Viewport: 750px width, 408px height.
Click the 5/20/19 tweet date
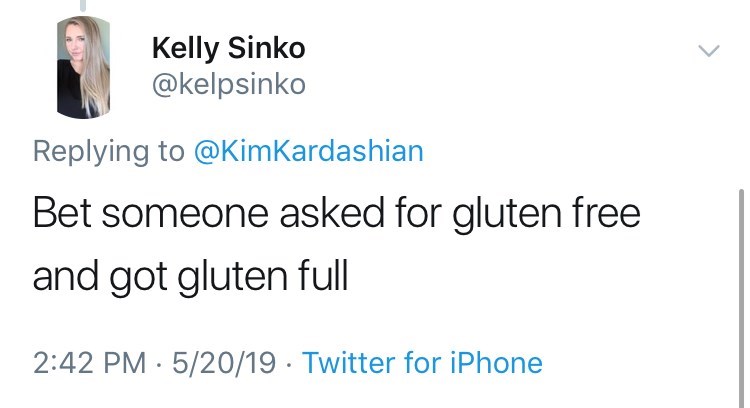(220, 361)
